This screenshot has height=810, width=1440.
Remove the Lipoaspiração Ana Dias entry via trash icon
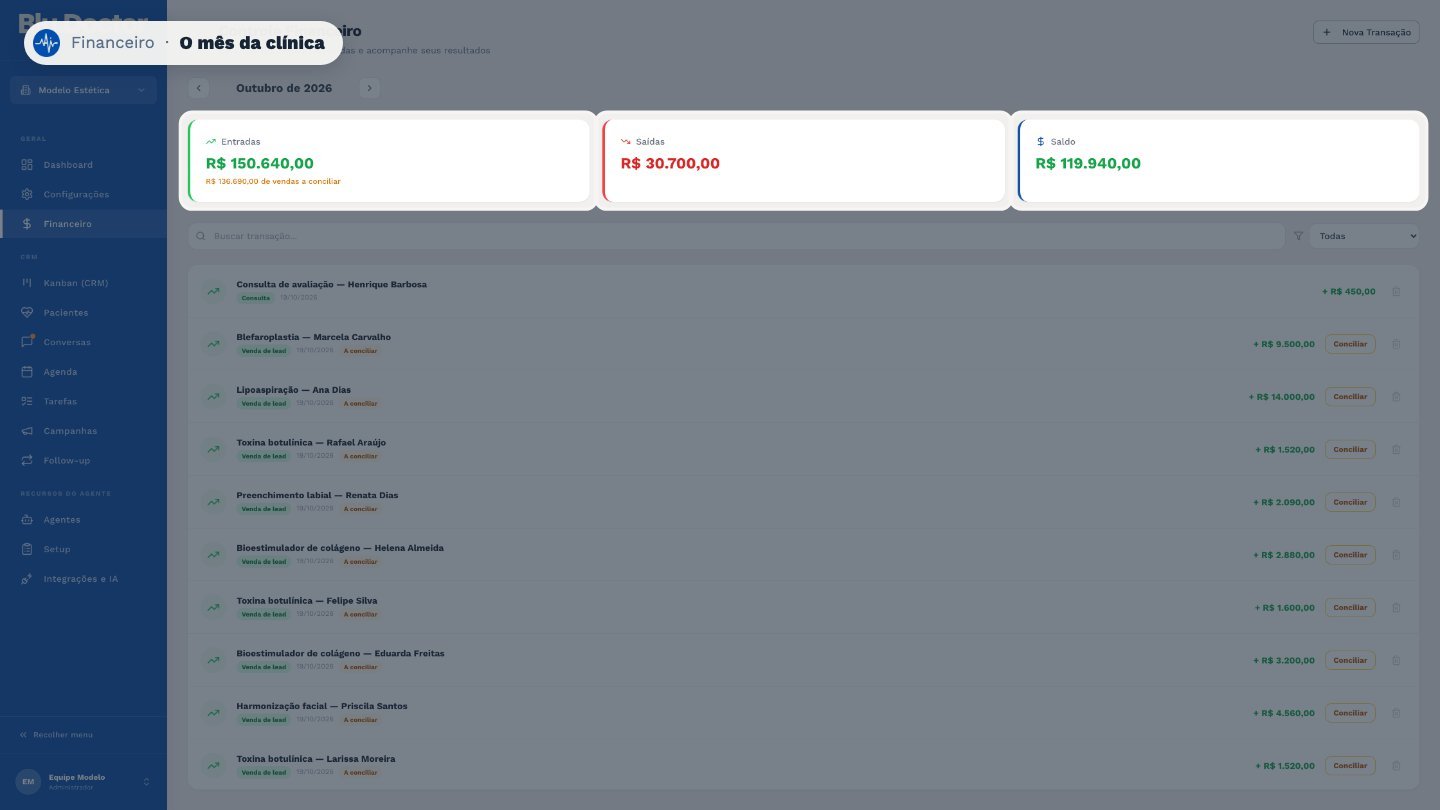1396,397
